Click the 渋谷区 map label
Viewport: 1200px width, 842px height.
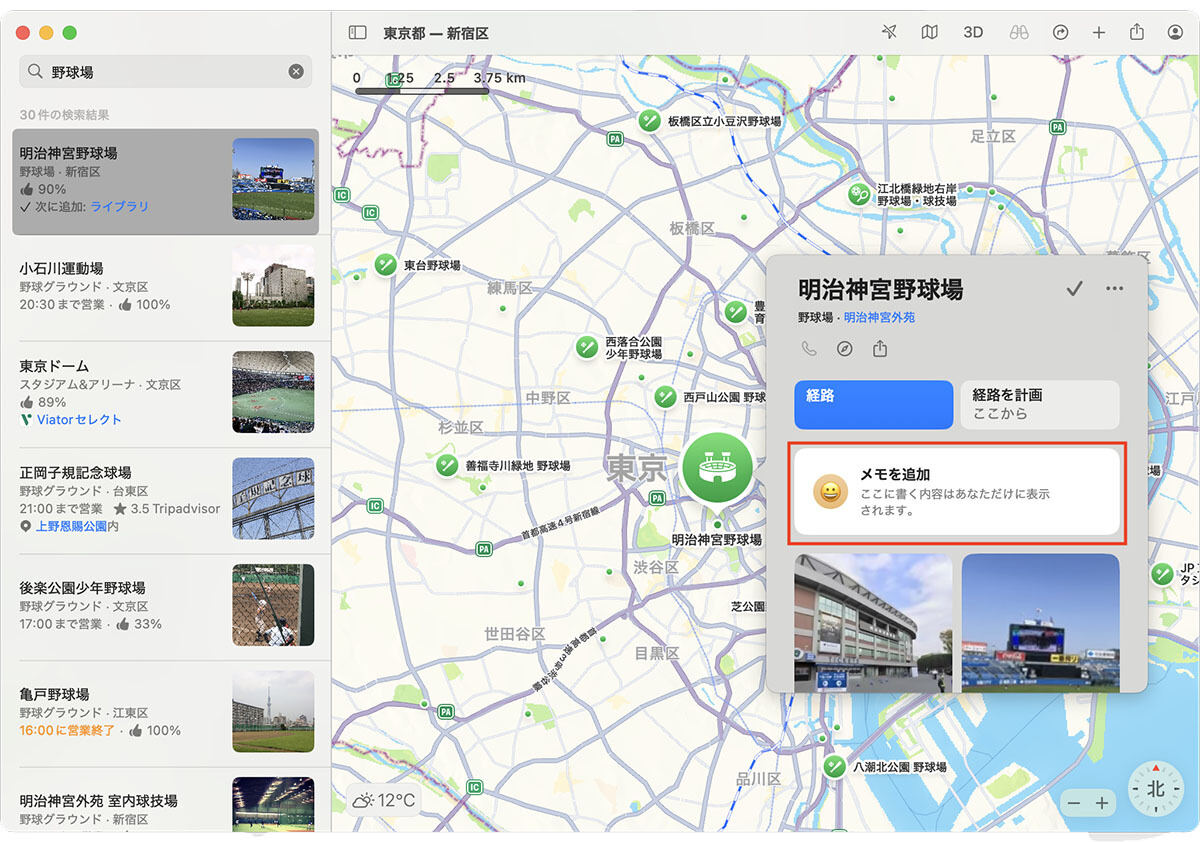click(657, 567)
